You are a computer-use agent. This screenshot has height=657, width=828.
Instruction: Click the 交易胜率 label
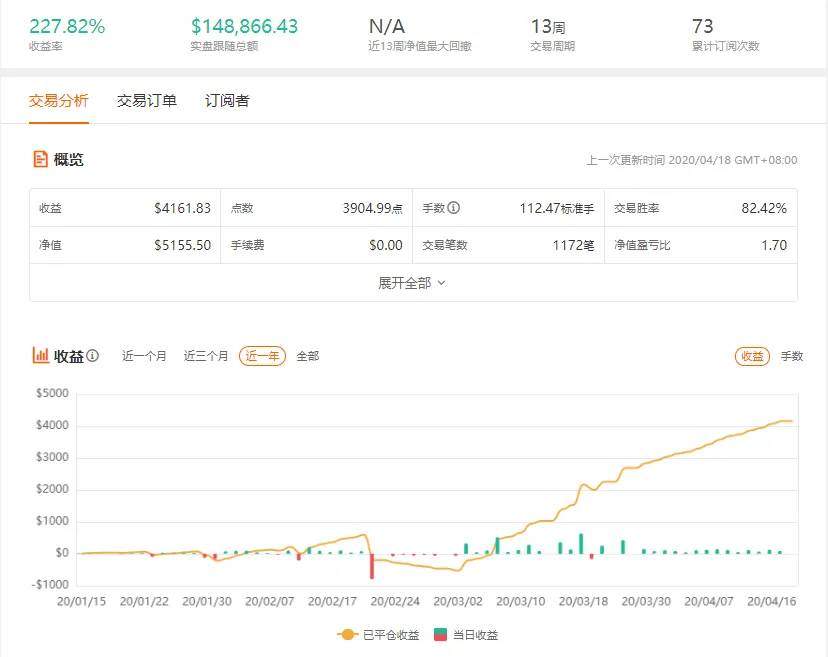tap(636, 208)
